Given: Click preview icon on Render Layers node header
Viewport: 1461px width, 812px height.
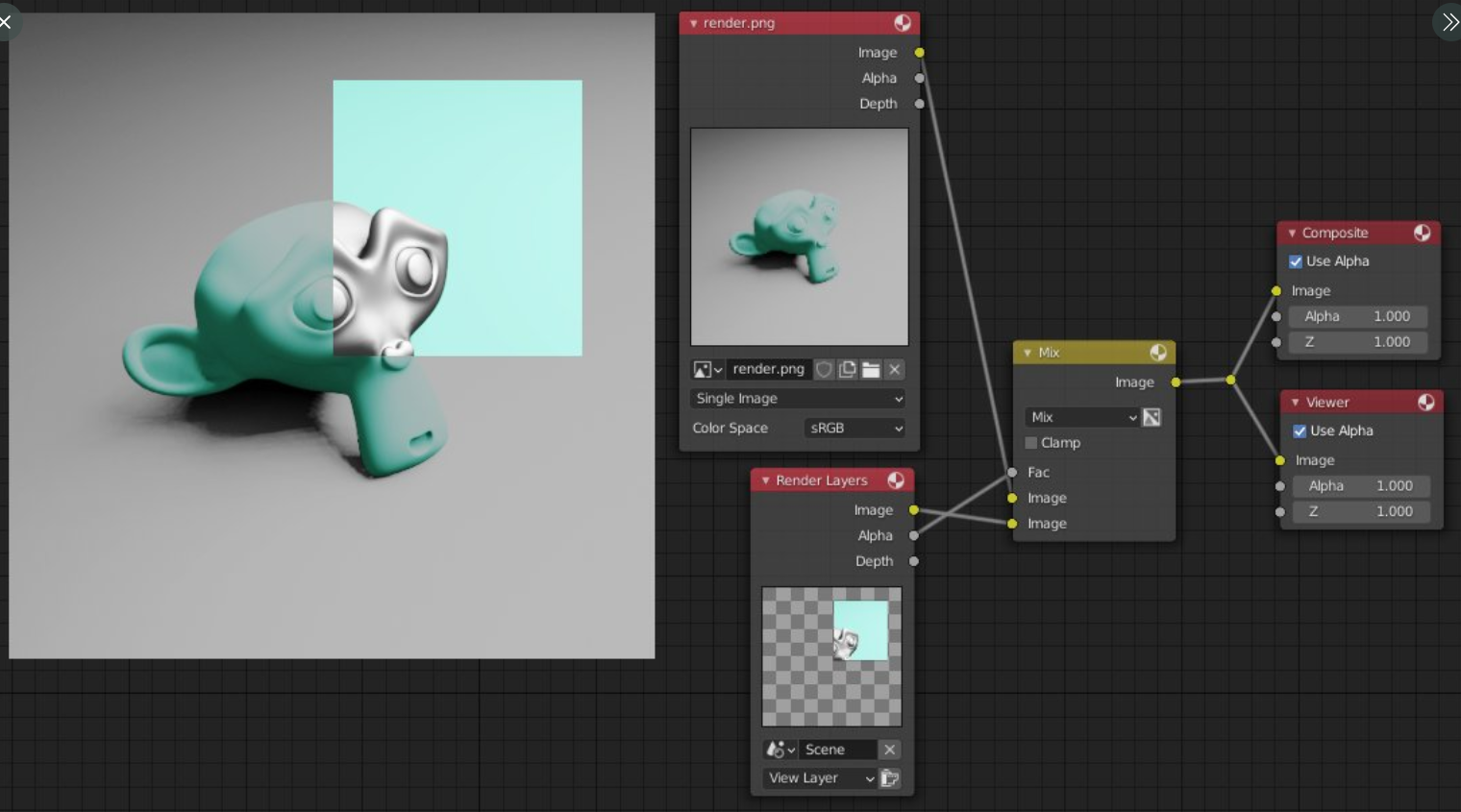Looking at the screenshot, I should [x=896, y=480].
